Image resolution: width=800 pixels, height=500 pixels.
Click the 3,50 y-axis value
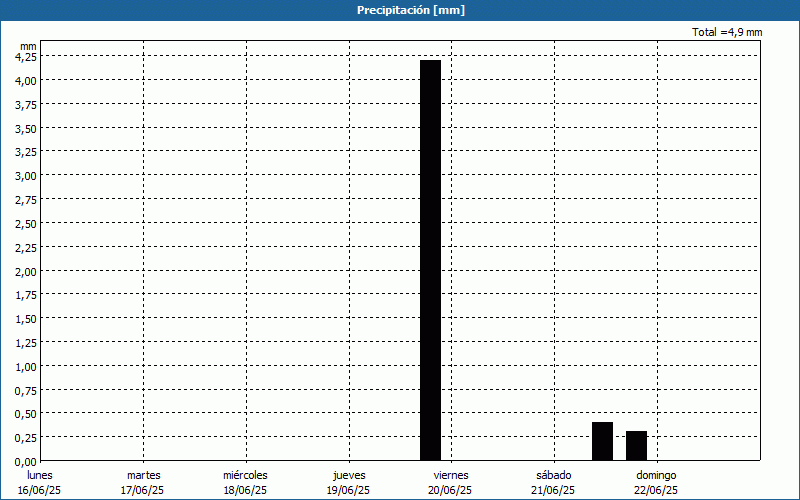click(x=26, y=129)
